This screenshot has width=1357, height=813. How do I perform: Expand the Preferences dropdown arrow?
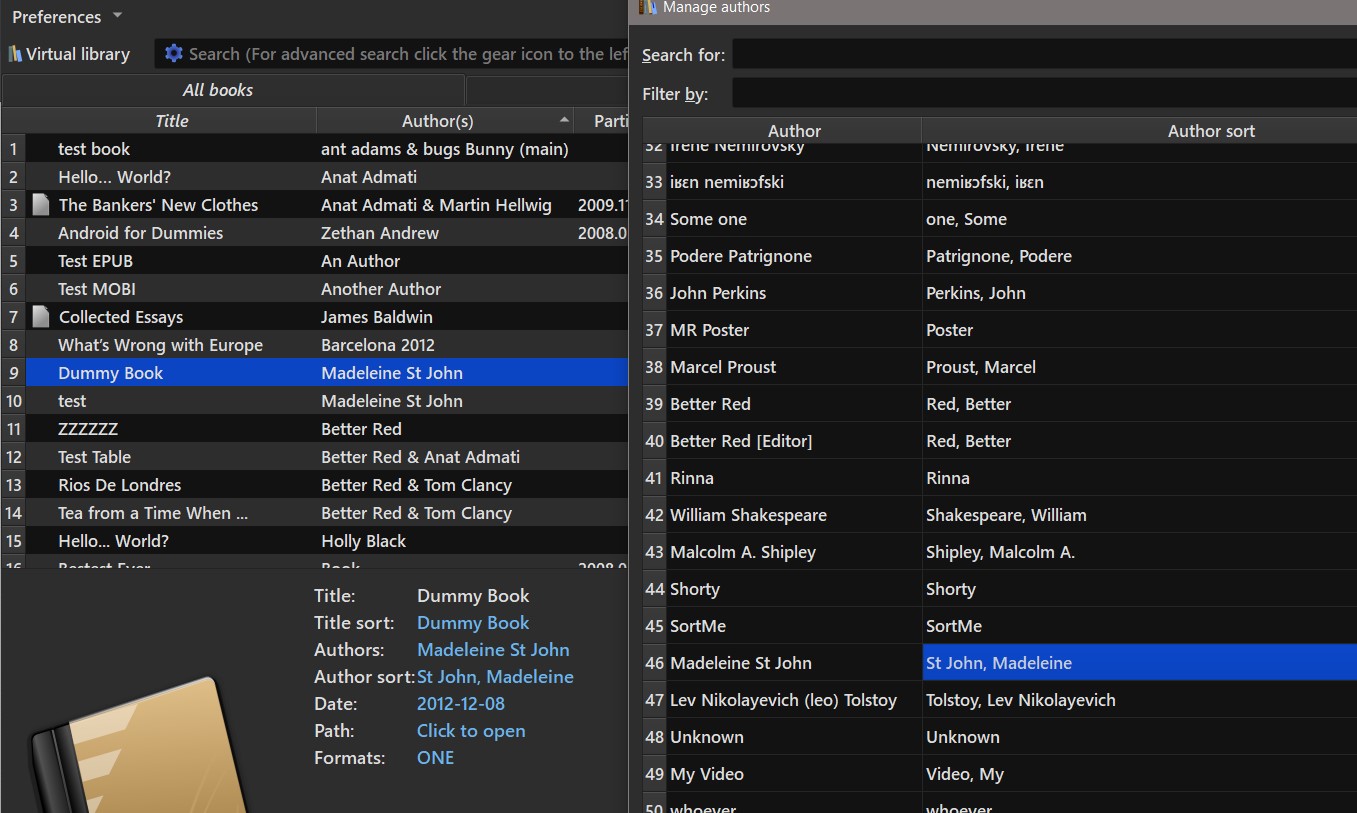[x=117, y=16]
